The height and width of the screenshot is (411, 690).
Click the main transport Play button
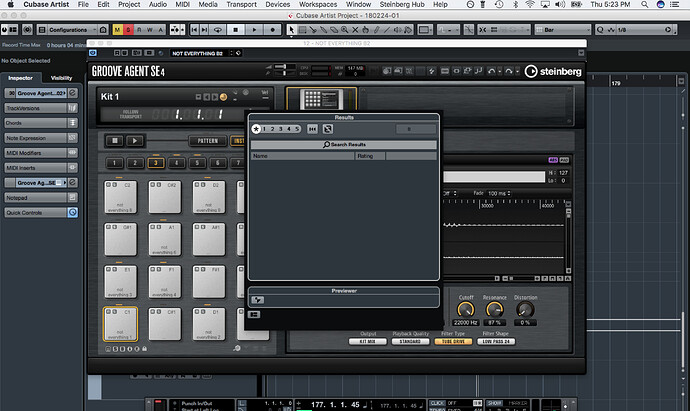(x=254, y=30)
